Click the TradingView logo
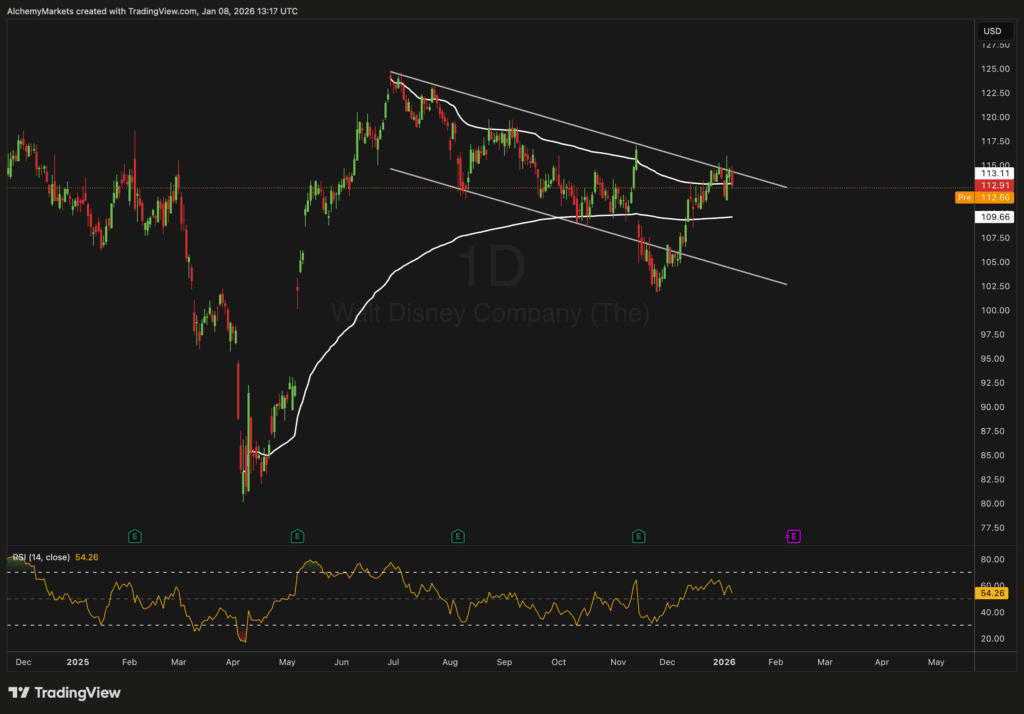The image size is (1024, 714). (65, 692)
